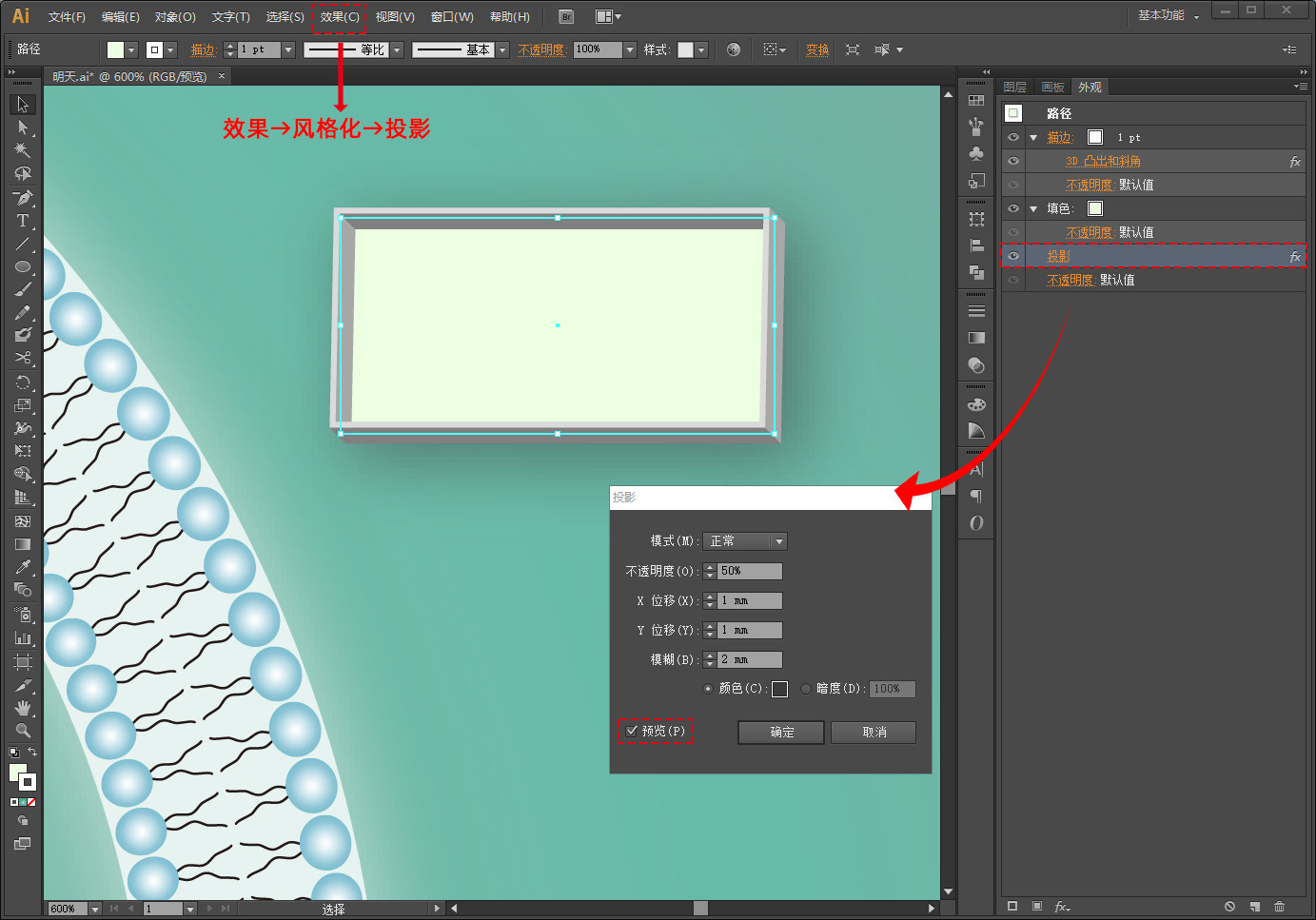
Task: Open the 样式 graphic style dropdown
Action: [701, 49]
